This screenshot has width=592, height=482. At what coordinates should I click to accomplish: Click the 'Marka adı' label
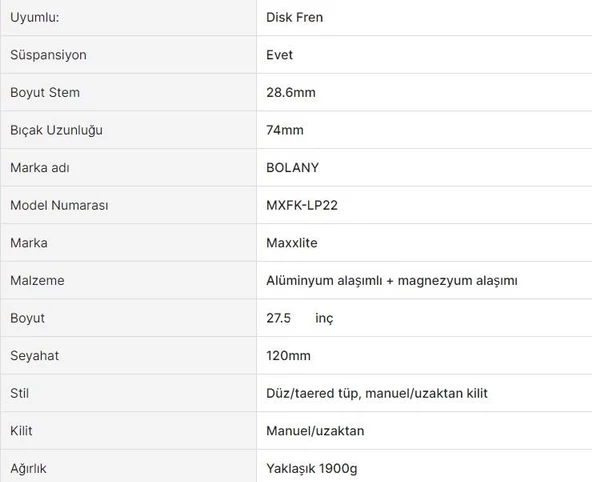coord(40,168)
